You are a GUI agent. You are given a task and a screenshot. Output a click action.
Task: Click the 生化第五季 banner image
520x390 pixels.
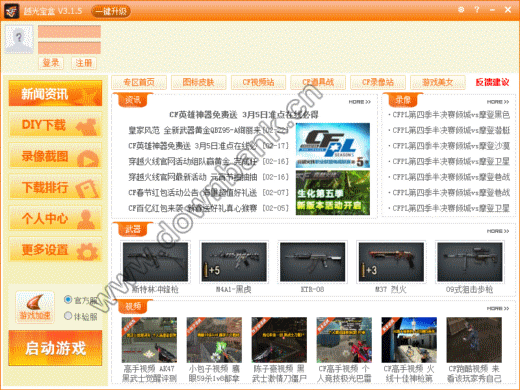333,193
